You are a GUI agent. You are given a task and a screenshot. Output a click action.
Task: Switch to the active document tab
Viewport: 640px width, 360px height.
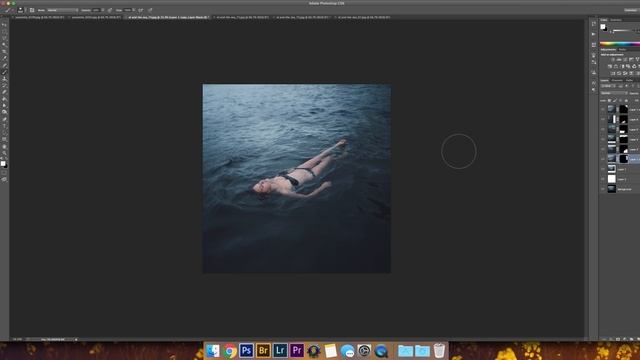(x=168, y=18)
